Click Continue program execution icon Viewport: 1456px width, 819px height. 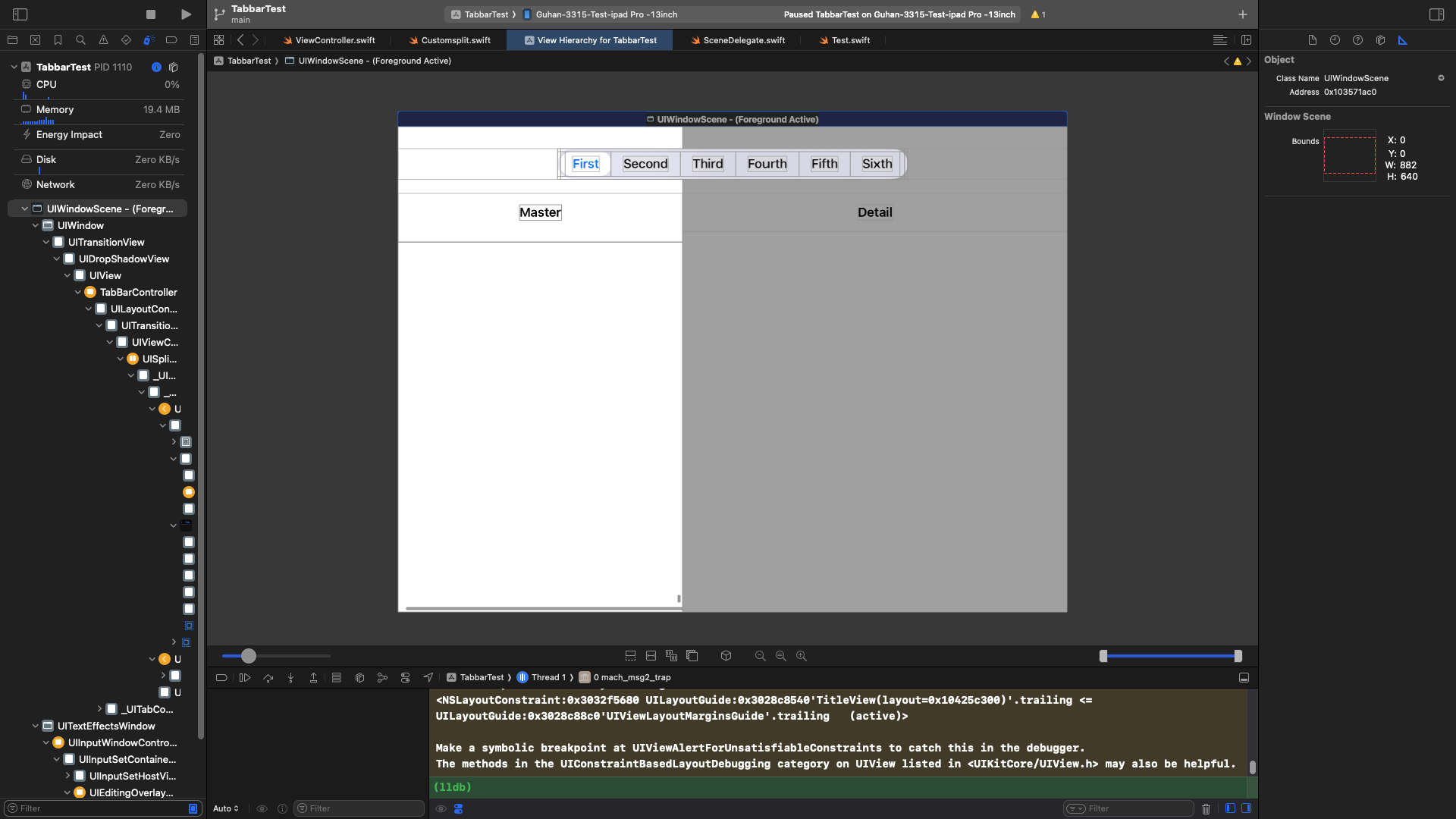[x=245, y=677]
